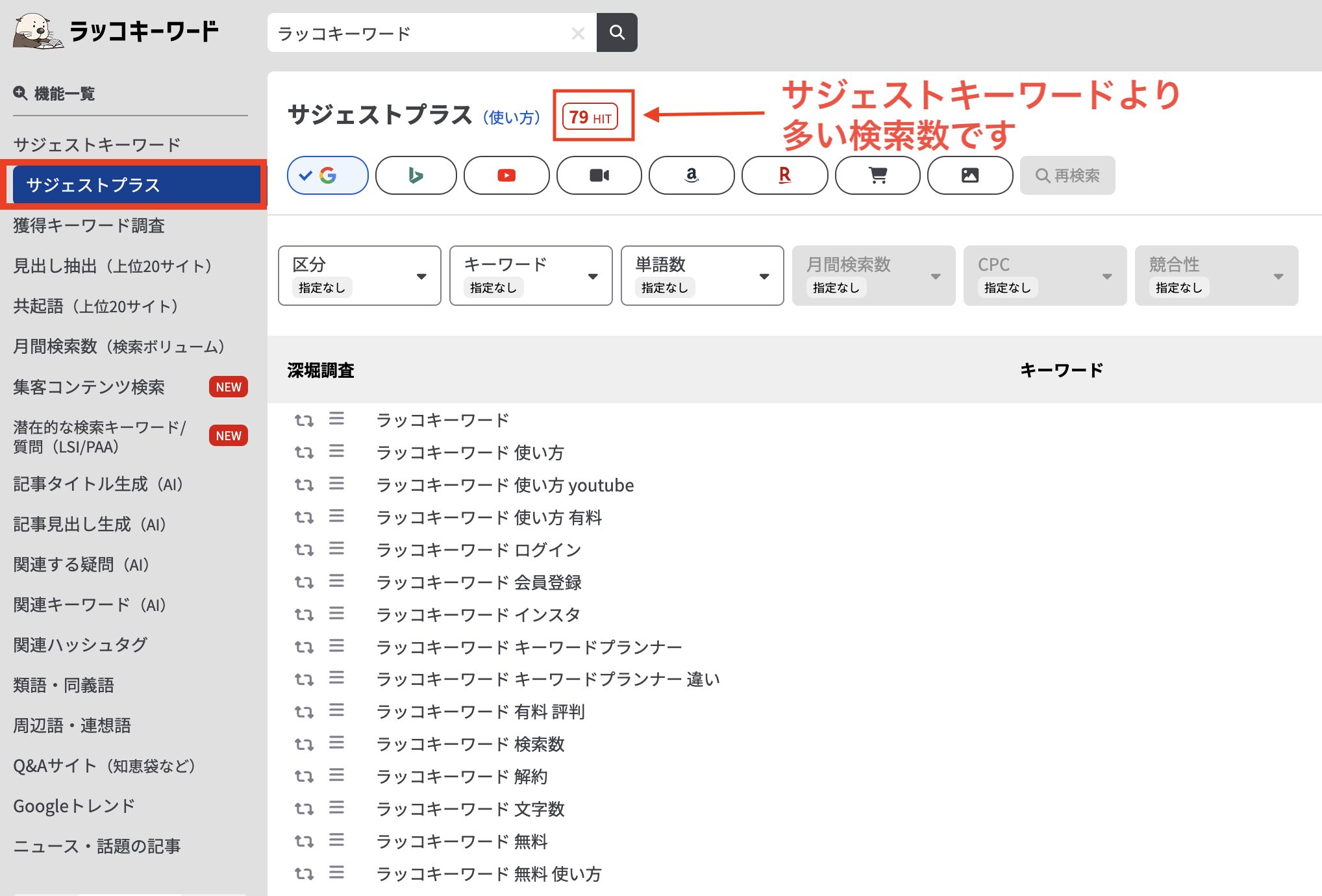Click the 79 HIT badge
This screenshot has width=1322, height=896.
[x=590, y=117]
